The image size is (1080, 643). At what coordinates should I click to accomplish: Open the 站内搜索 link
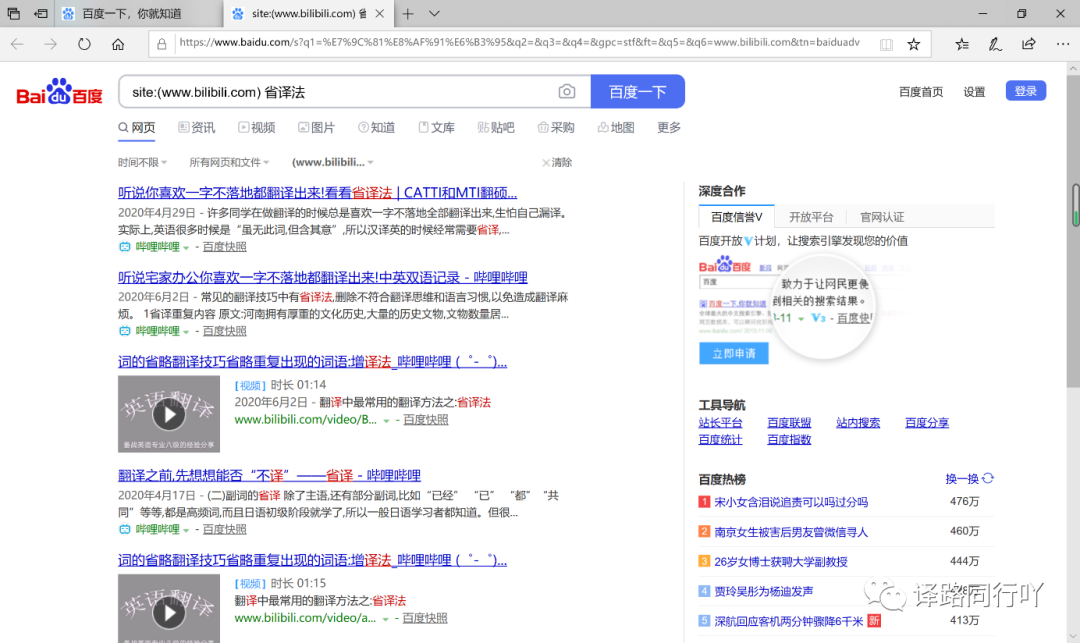point(858,423)
